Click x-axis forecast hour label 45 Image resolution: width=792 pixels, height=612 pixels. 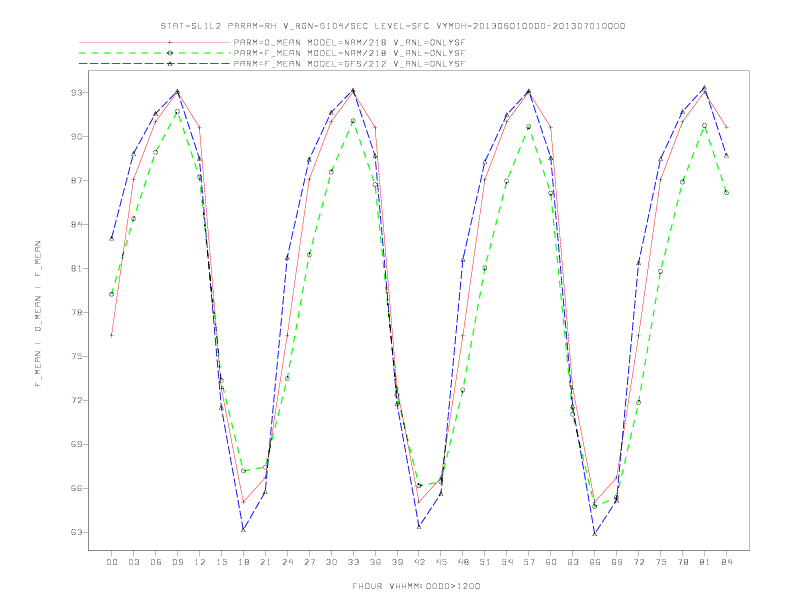(x=441, y=562)
